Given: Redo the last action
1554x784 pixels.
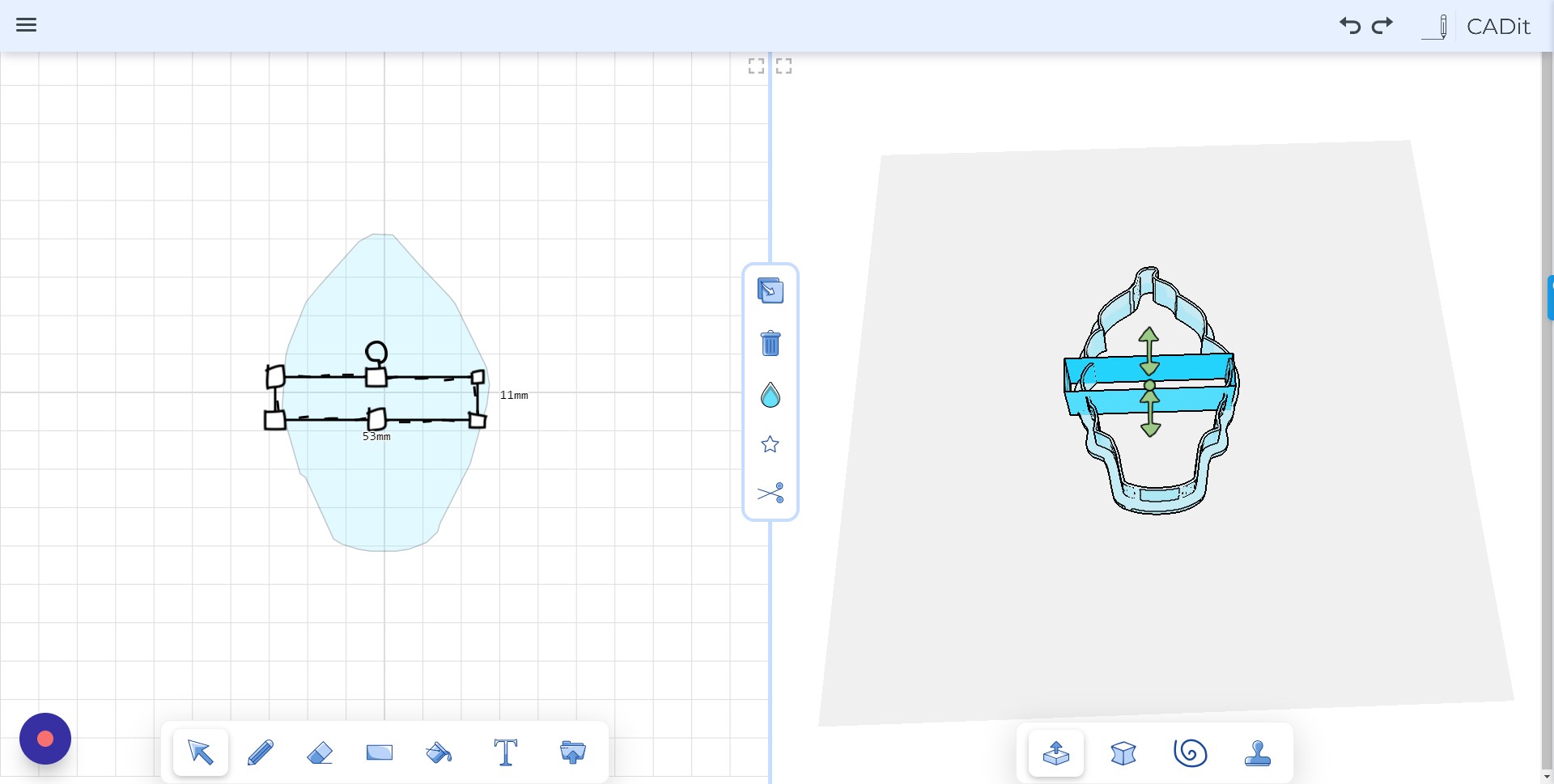Looking at the screenshot, I should click(1382, 26).
